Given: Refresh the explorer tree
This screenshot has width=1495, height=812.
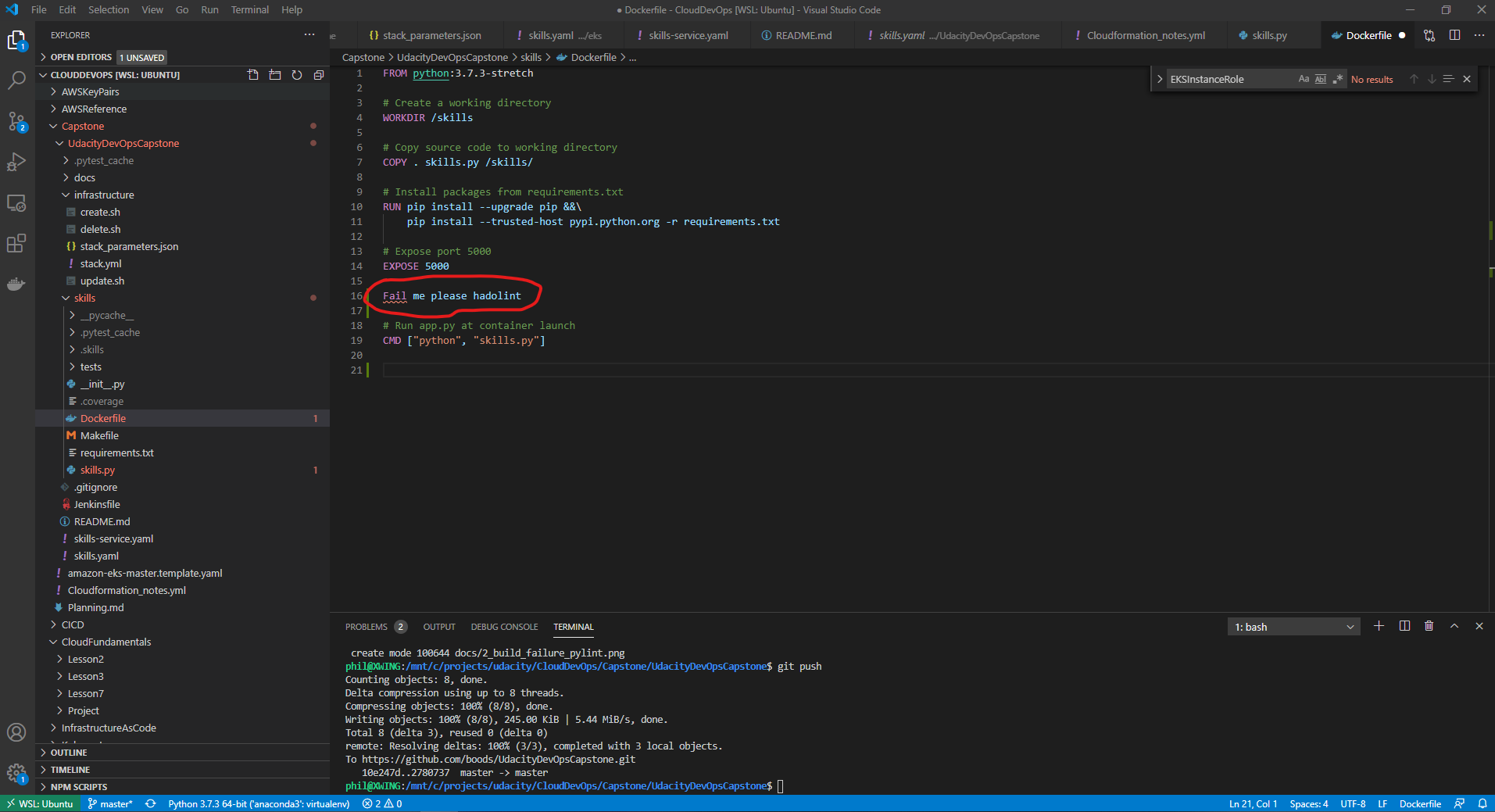Looking at the screenshot, I should [x=296, y=75].
